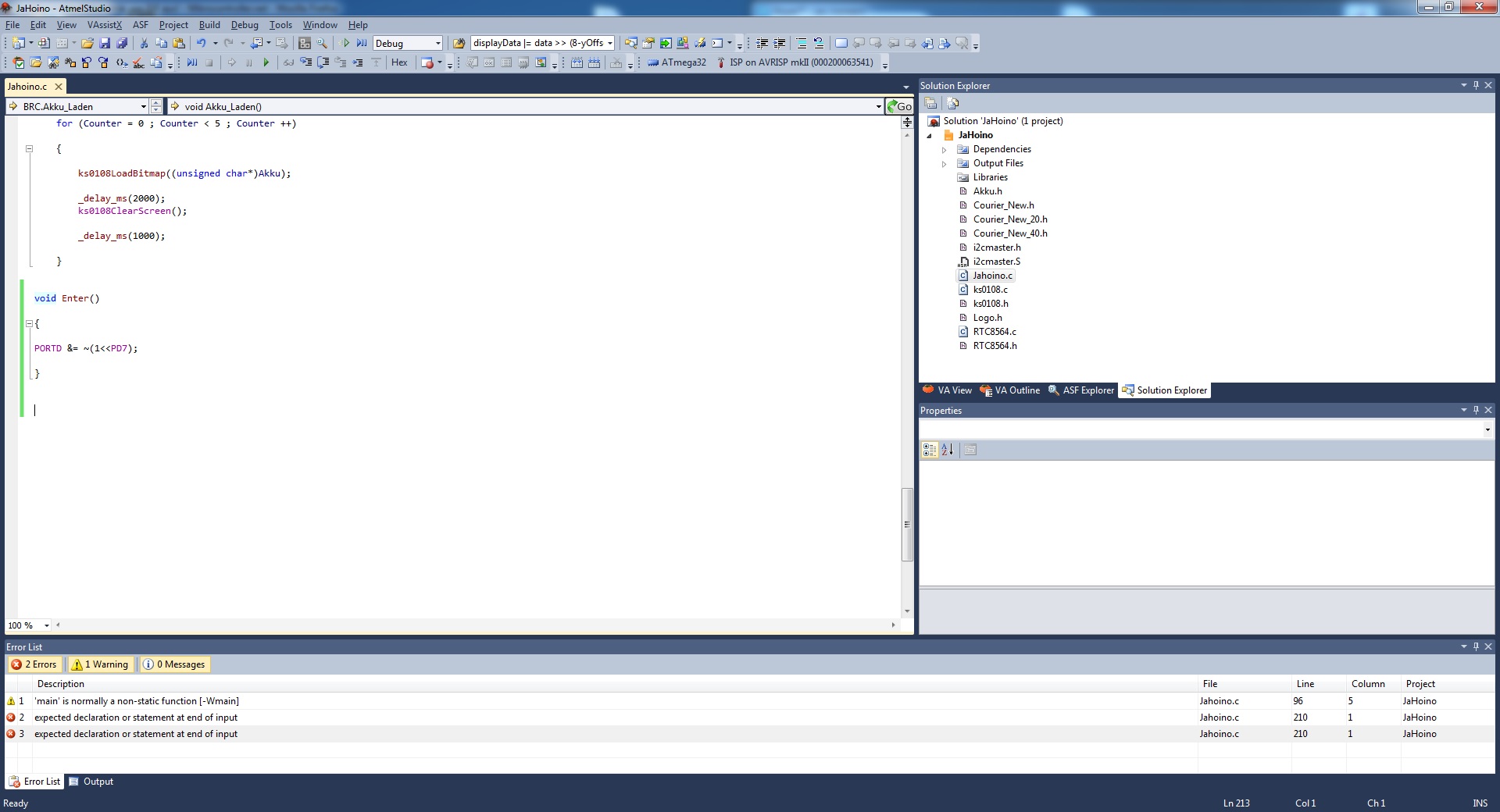The height and width of the screenshot is (812, 1500).
Task: Save the current file with floppy icon
Action: pos(105,44)
